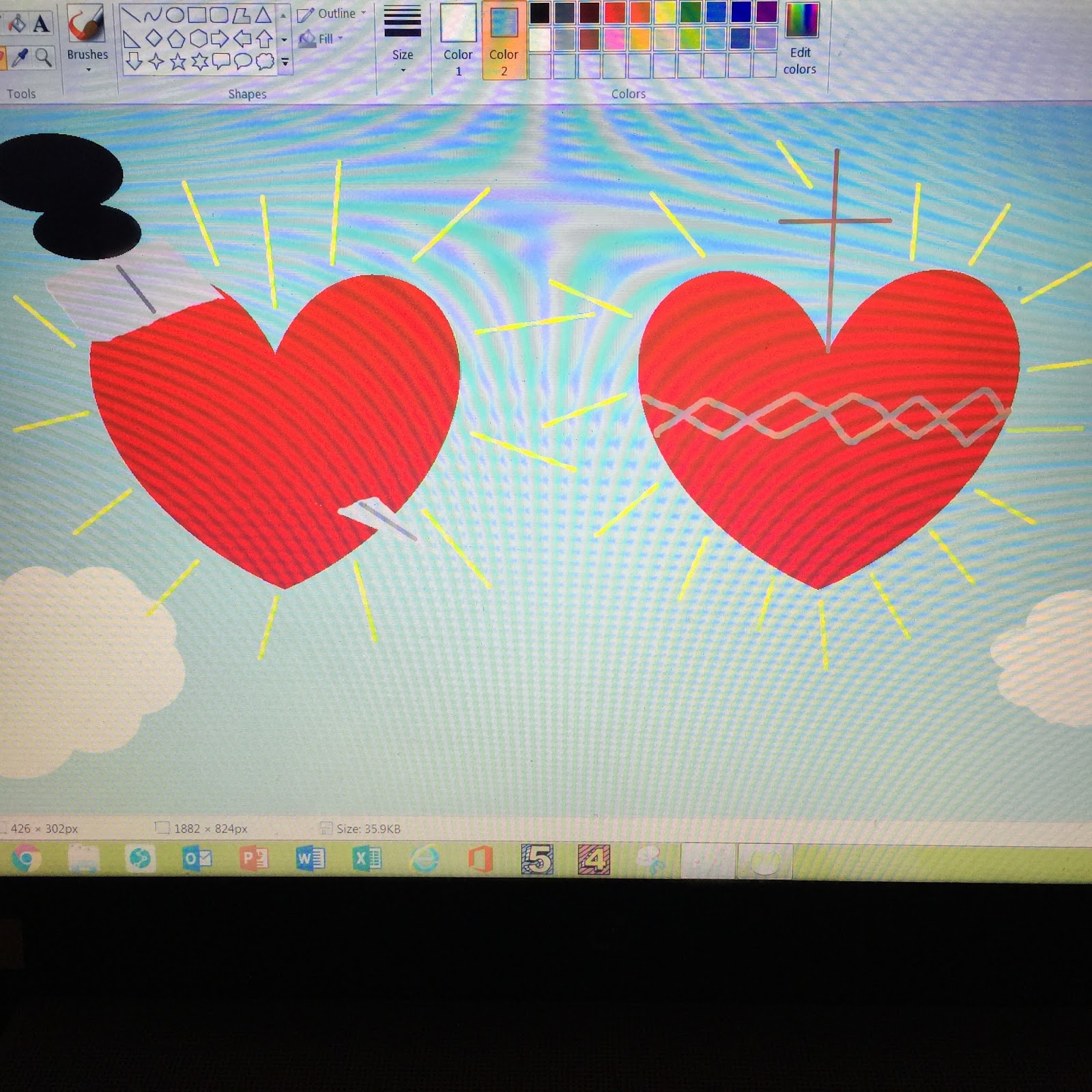Launch Excel from the taskbar
The image size is (1092, 1092).
point(367,859)
